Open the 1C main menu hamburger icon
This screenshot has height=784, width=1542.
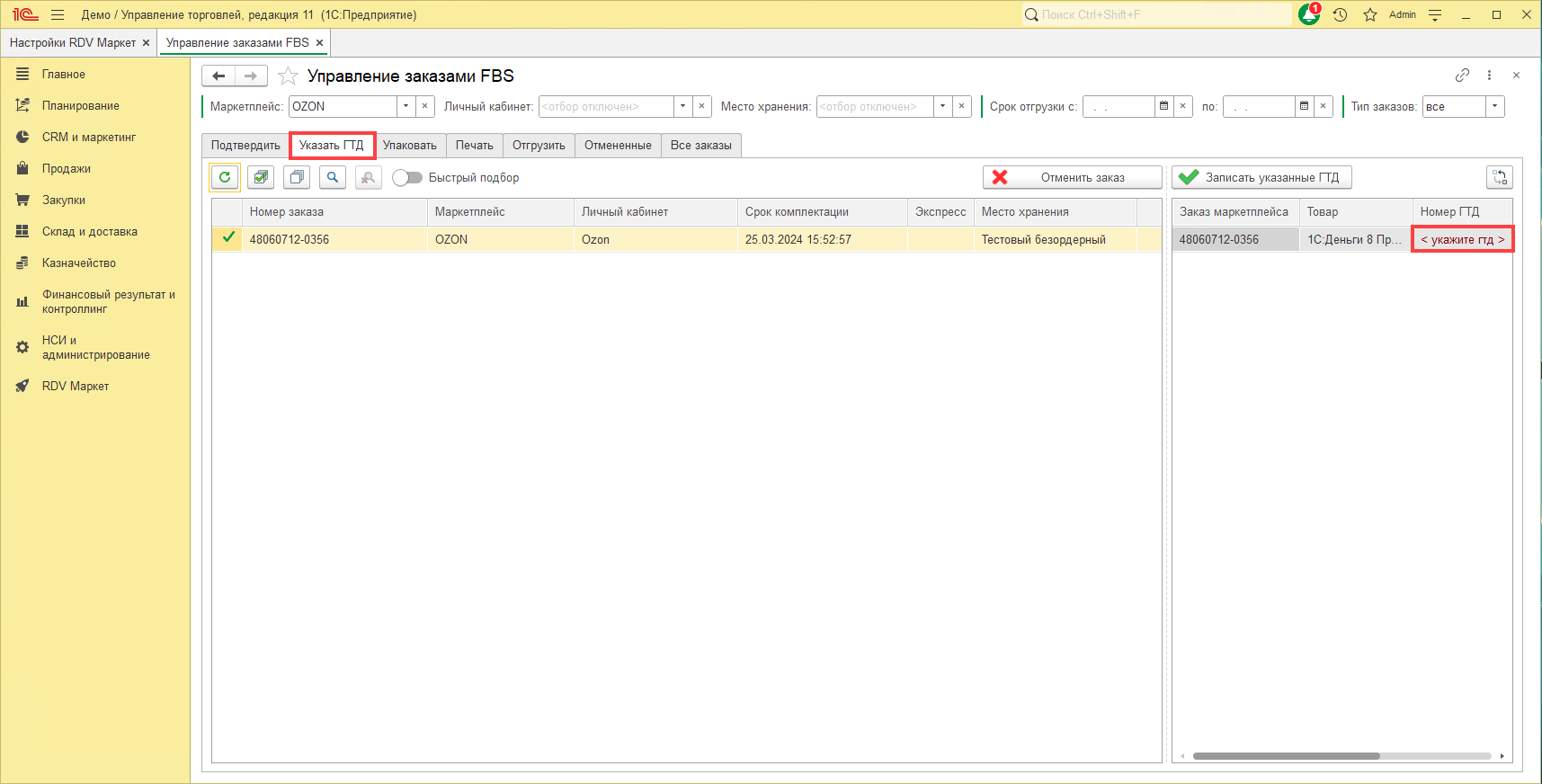(x=58, y=14)
